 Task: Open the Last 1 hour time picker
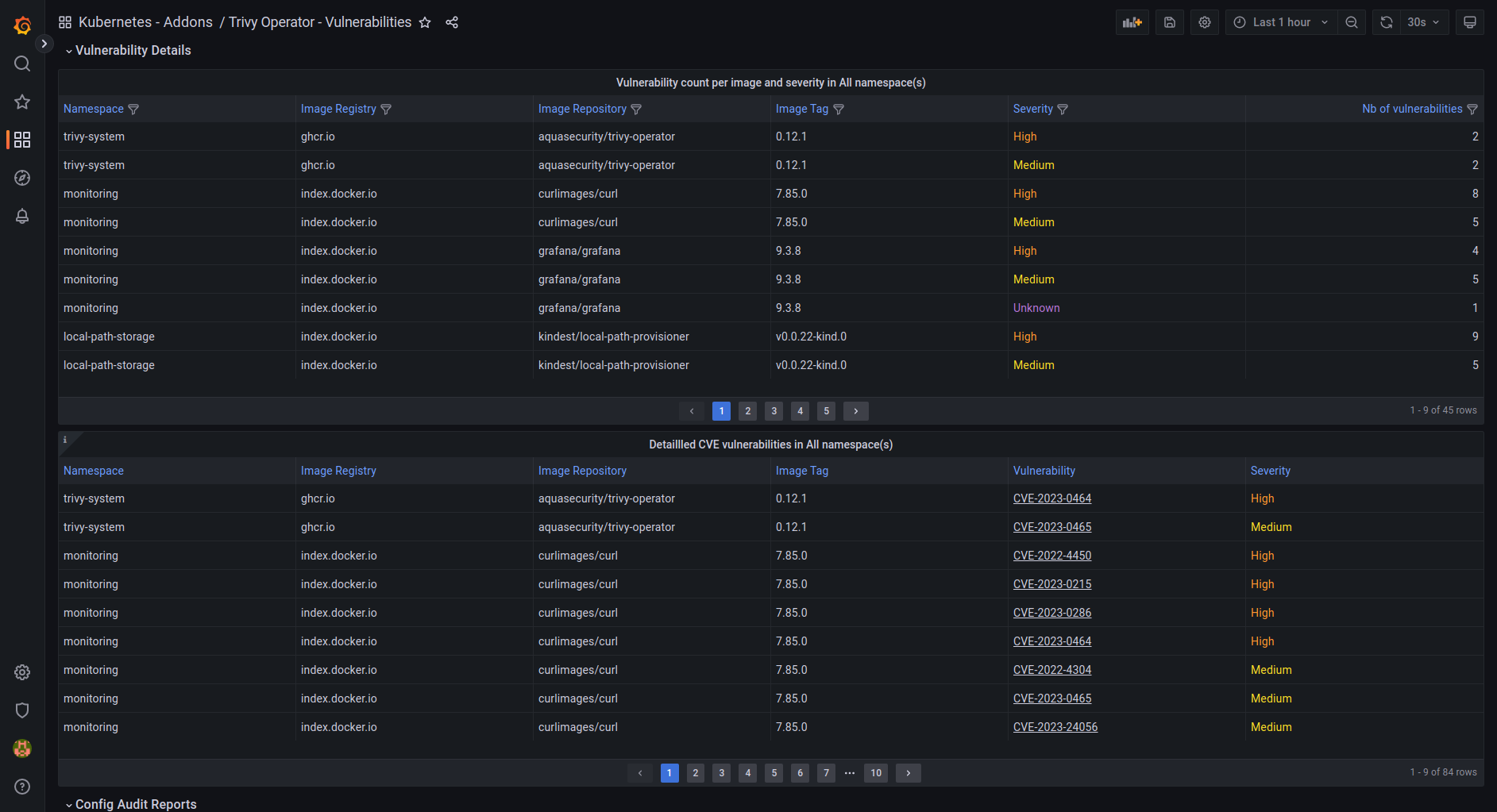pos(1281,22)
